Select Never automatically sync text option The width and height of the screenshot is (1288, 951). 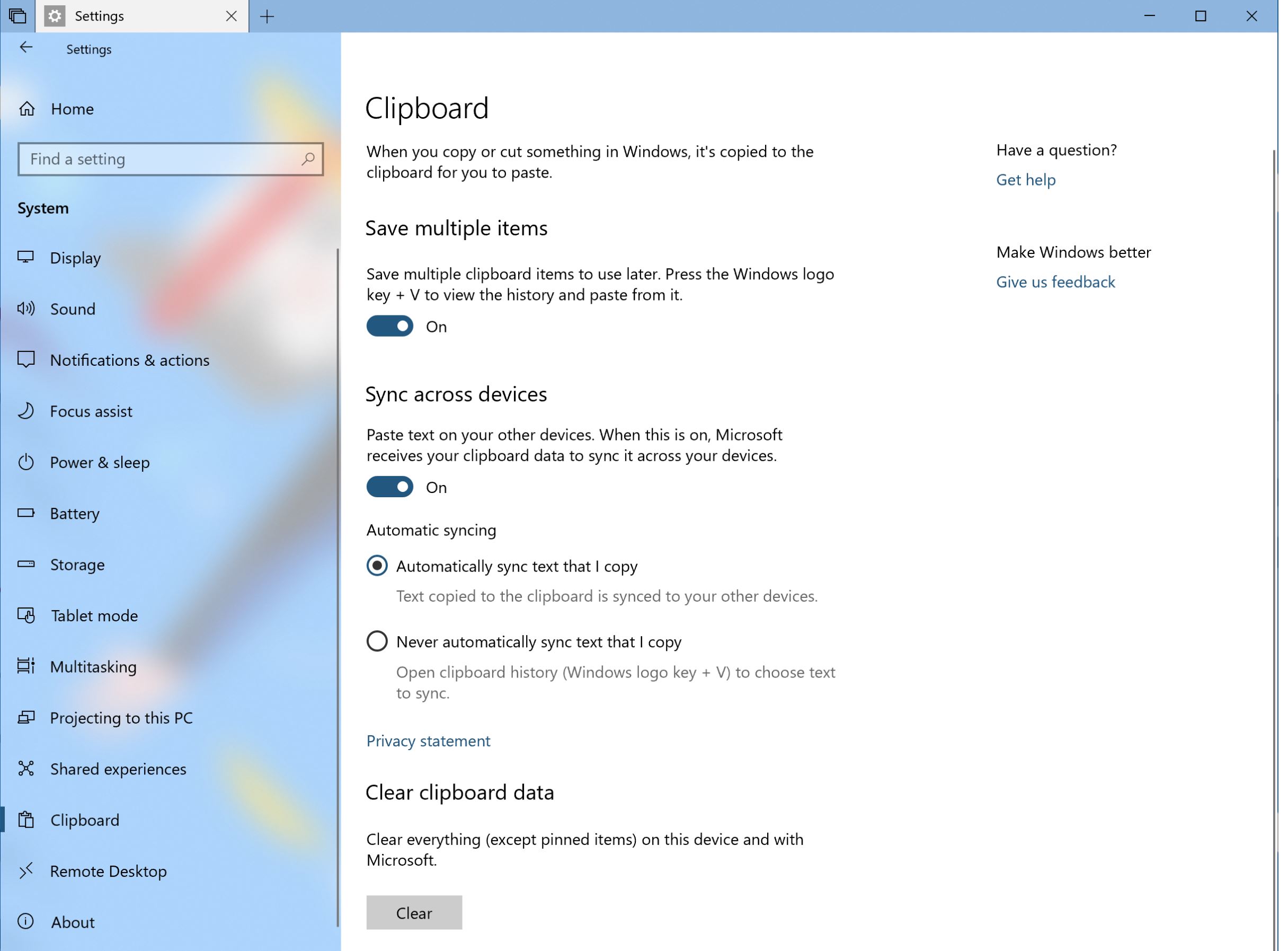[x=378, y=641]
